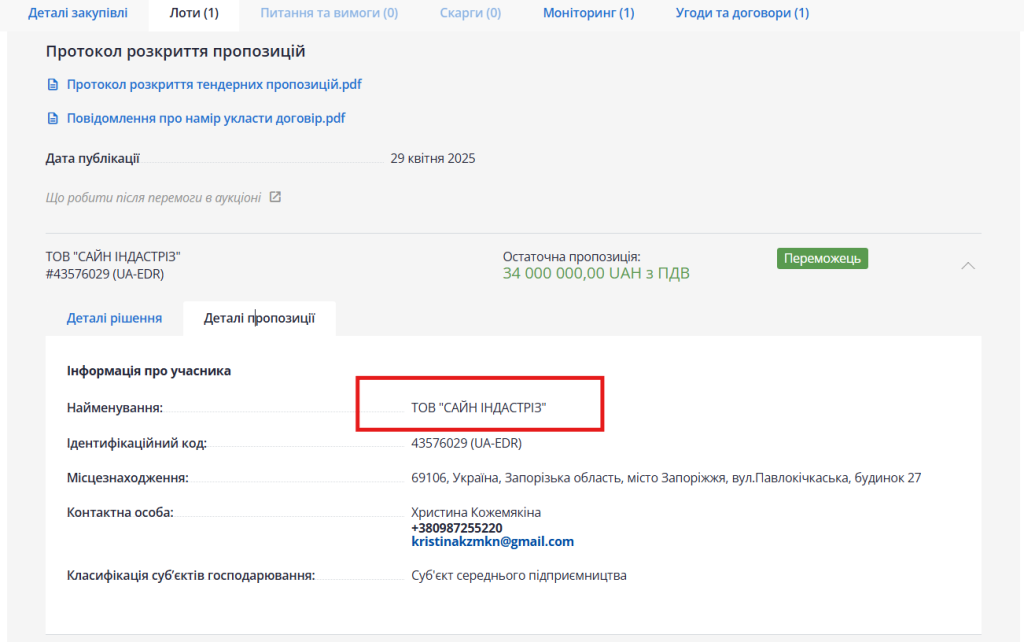Click Суб'єкт середнього підприємництва value

(519, 575)
